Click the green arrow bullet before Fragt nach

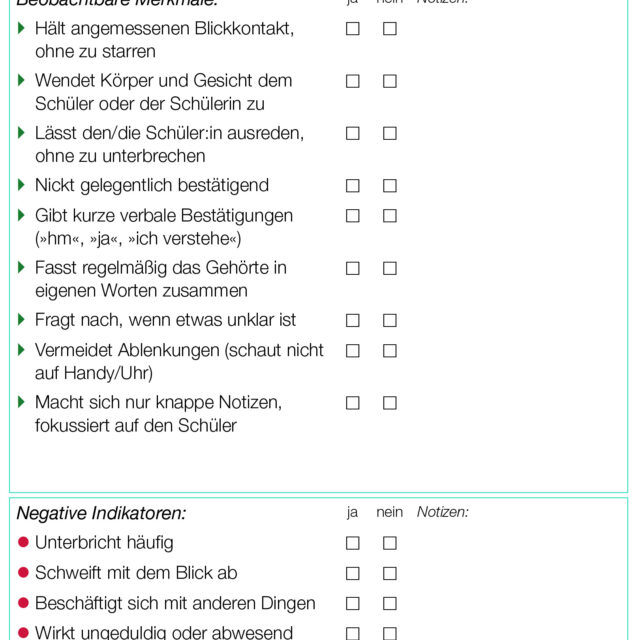pyautogui.click(x=22, y=320)
